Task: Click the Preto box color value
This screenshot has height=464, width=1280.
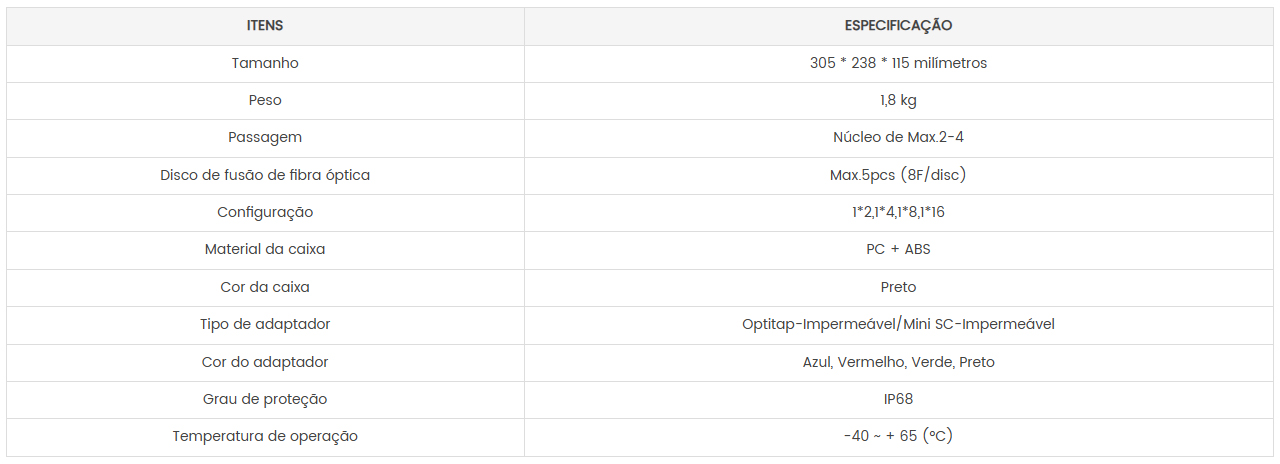Action: [x=898, y=287]
